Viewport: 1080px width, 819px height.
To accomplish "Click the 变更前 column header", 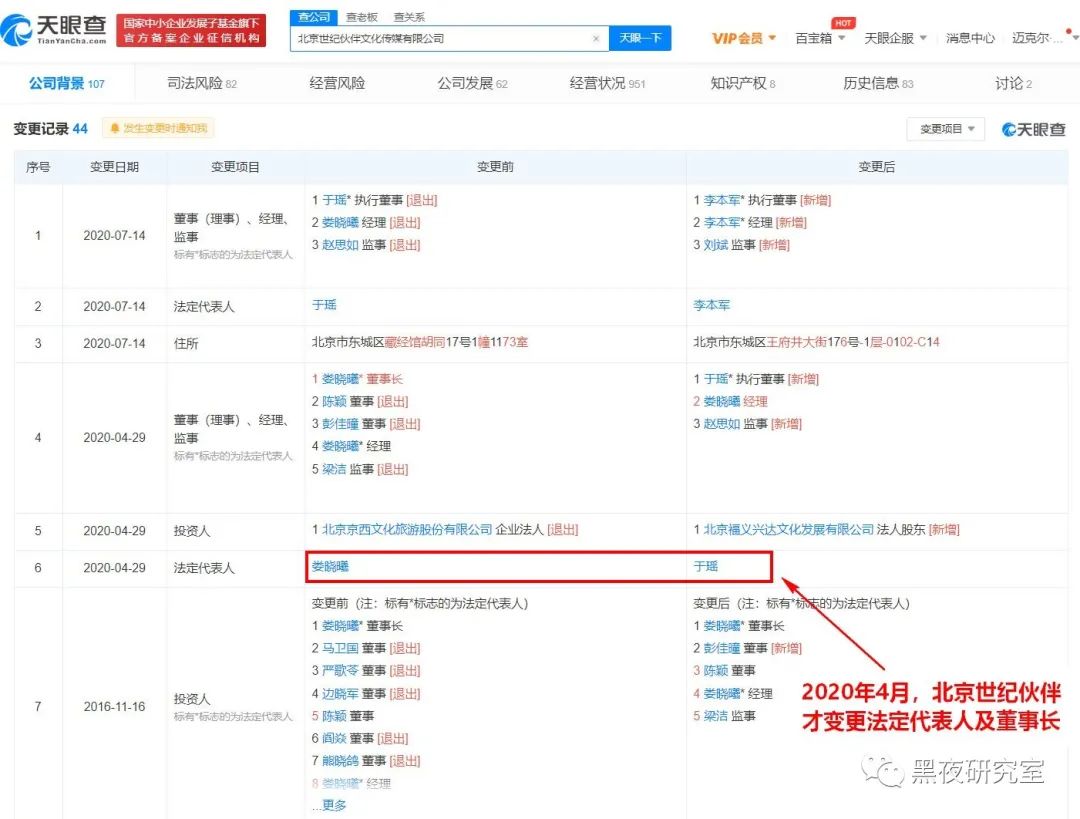I will pyautogui.click(x=495, y=167).
